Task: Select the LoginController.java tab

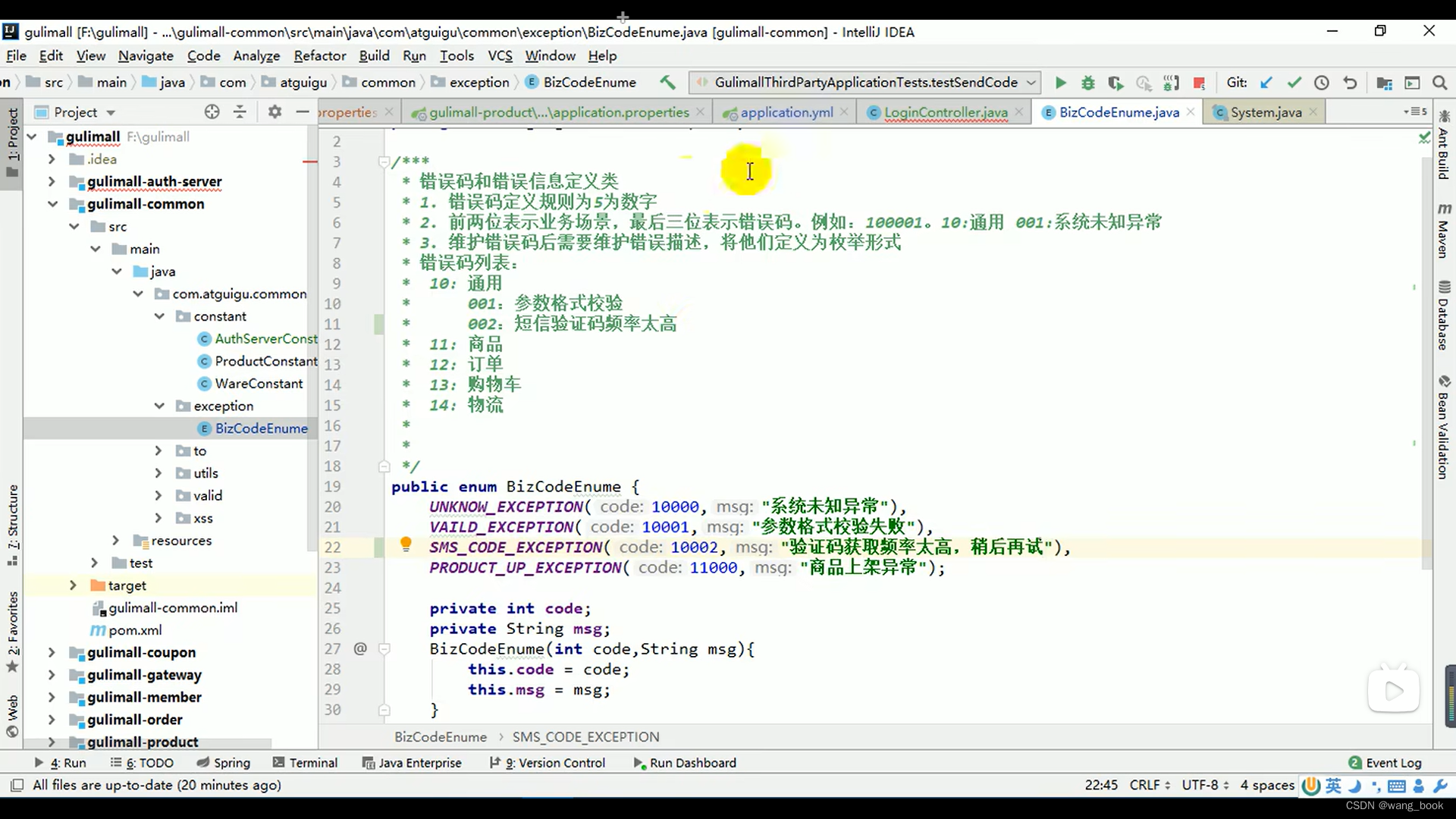Action: (946, 112)
